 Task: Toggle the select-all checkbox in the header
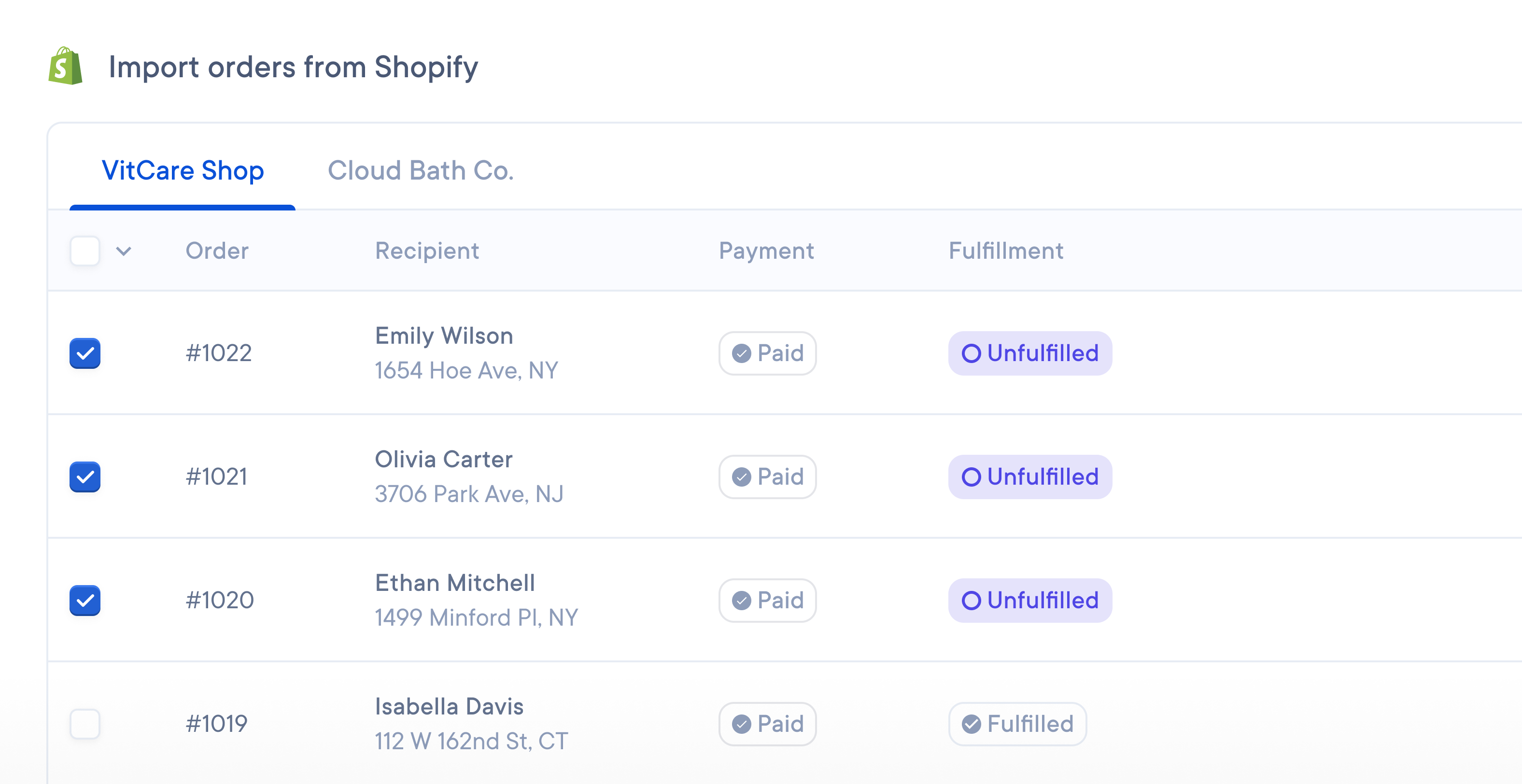[85, 251]
